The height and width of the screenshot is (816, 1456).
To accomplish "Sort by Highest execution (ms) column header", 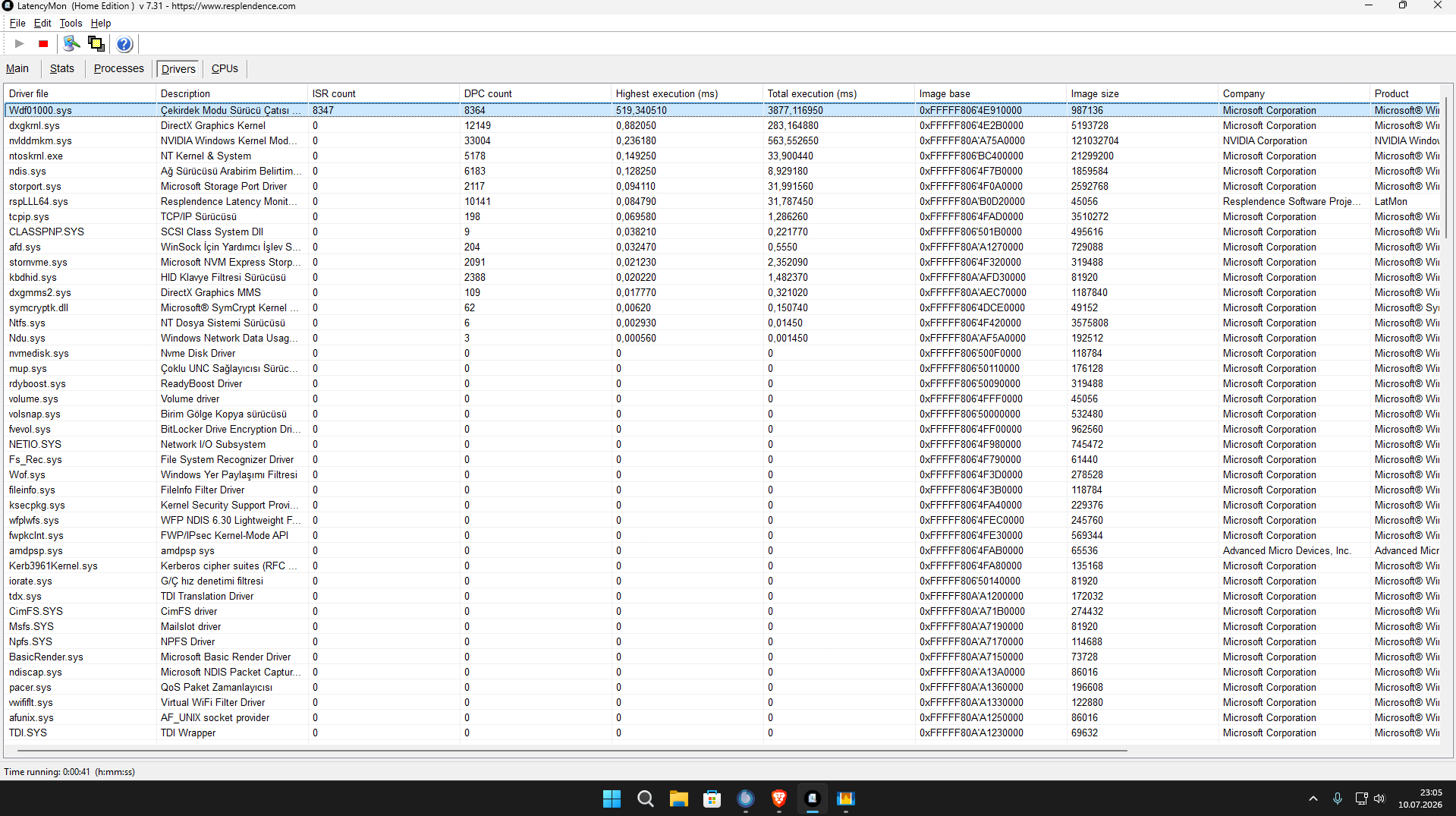I will tap(687, 93).
